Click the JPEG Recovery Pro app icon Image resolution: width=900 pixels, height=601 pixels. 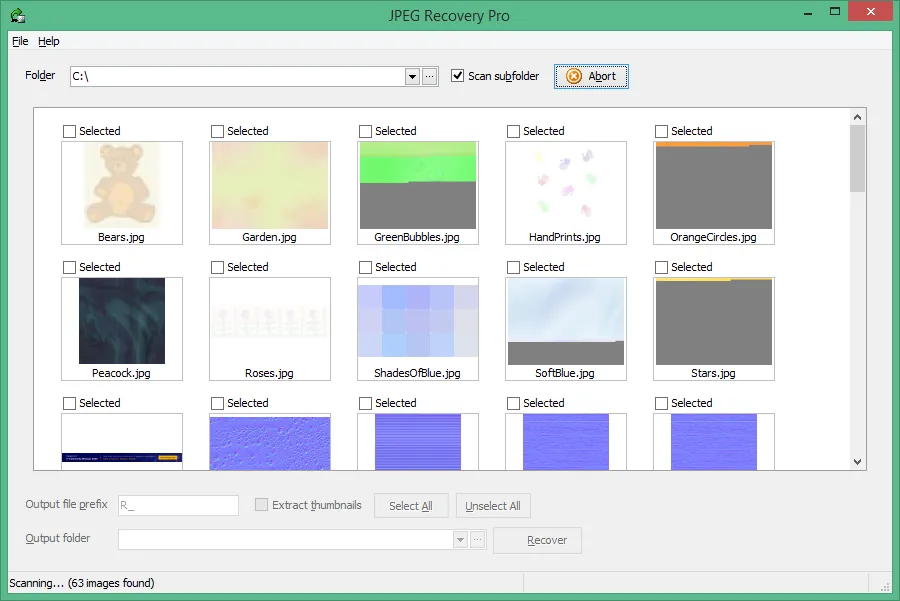point(17,15)
